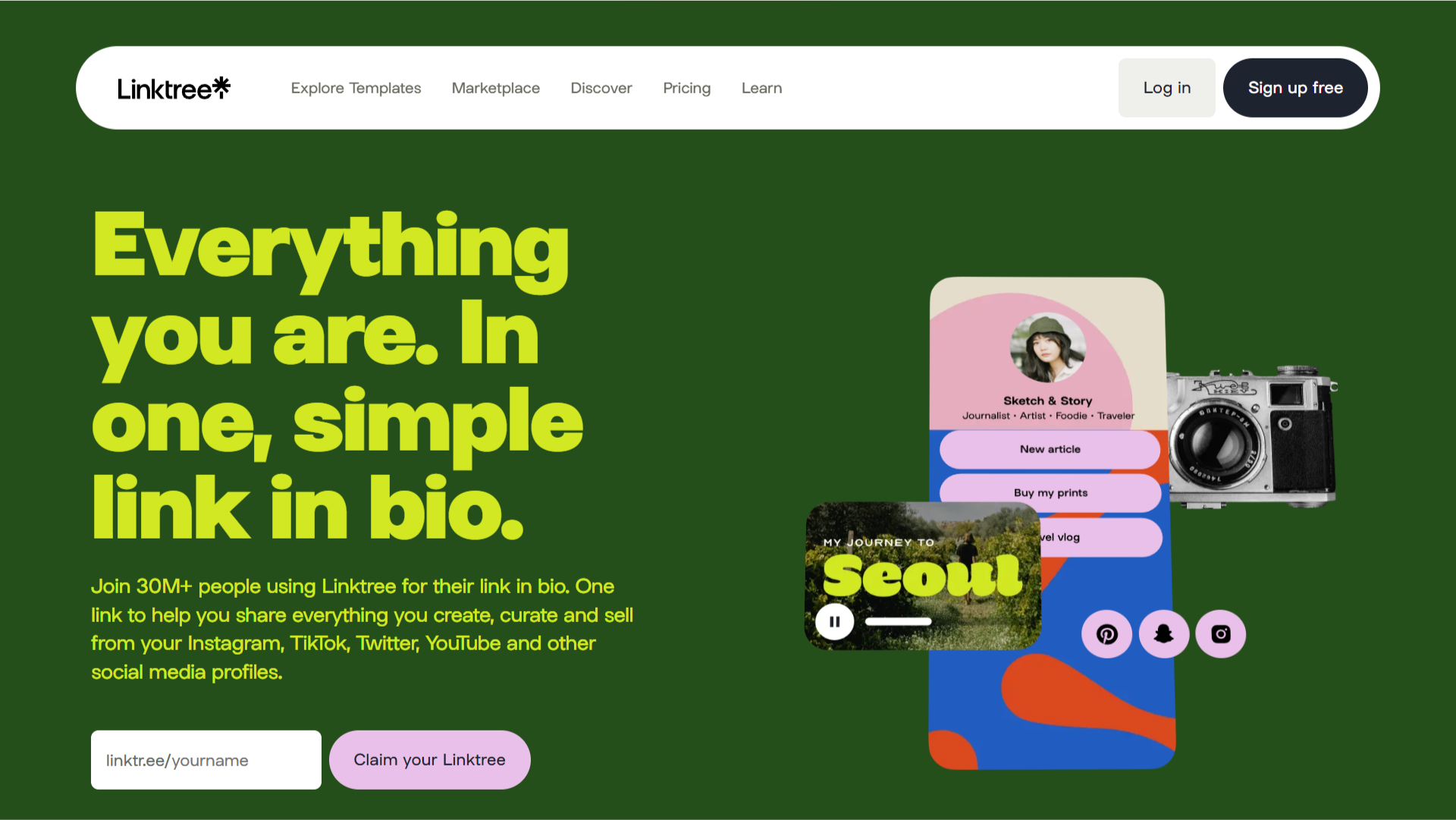Open the Instagram social icon

click(x=1221, y=634)
